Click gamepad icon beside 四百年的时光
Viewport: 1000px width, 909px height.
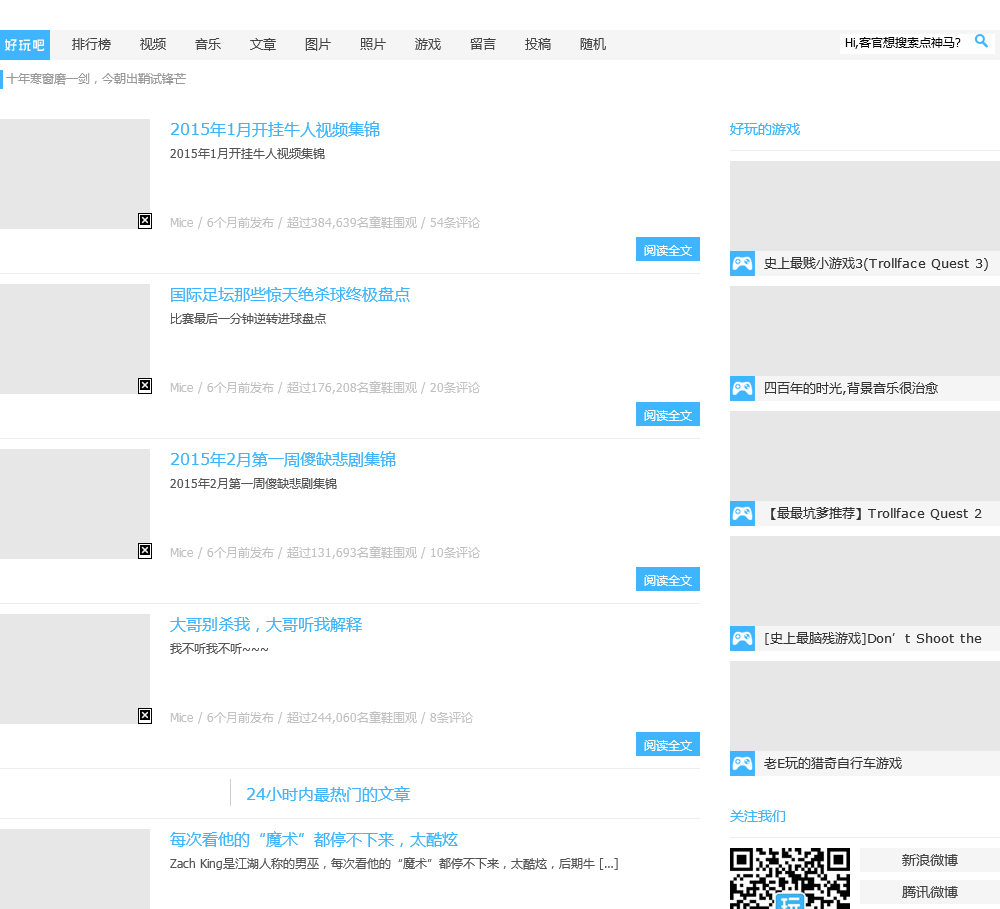[x=742, y=388]
